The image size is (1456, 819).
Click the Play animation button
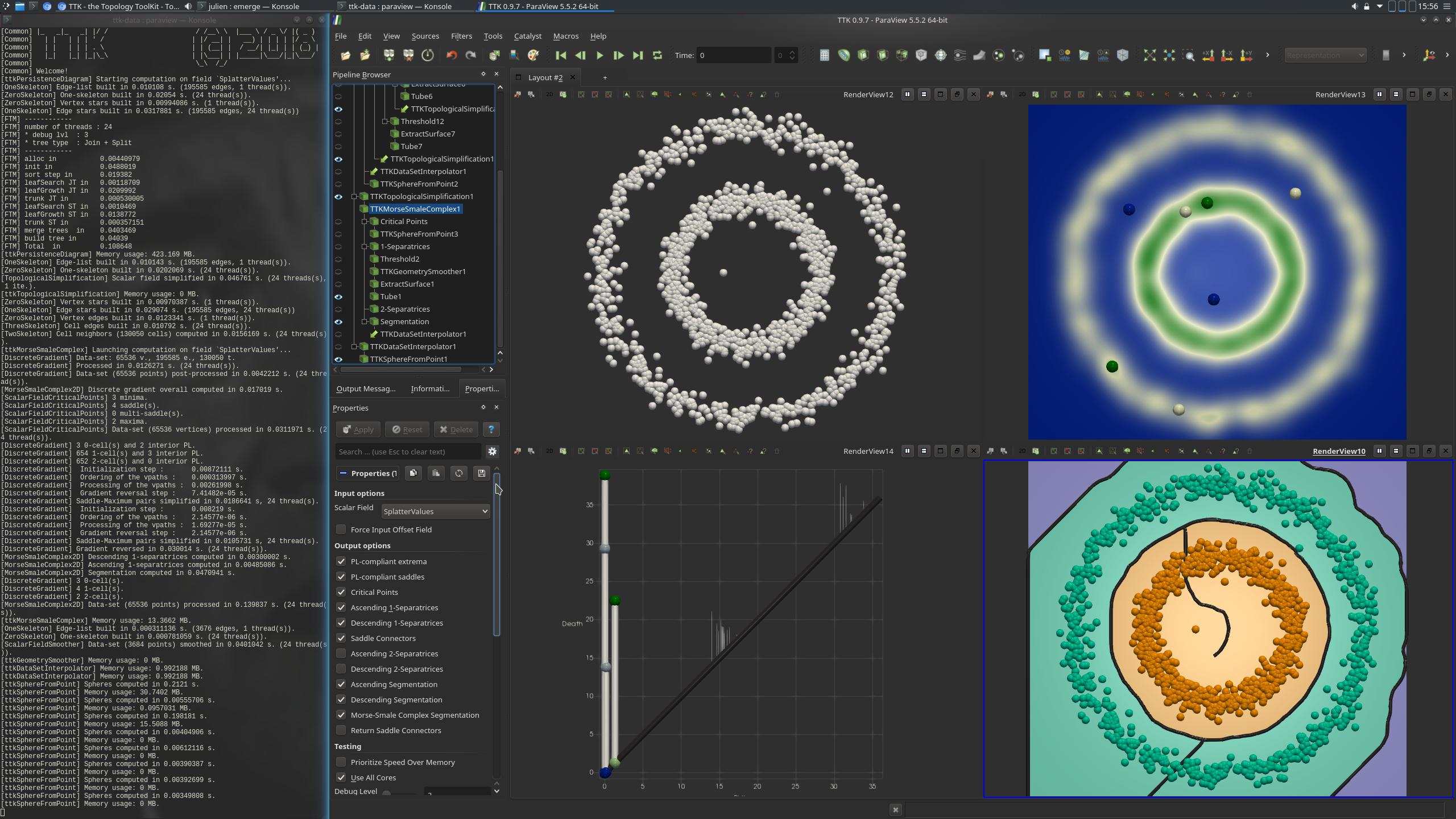pyautogui.click(x=599, y=55)
